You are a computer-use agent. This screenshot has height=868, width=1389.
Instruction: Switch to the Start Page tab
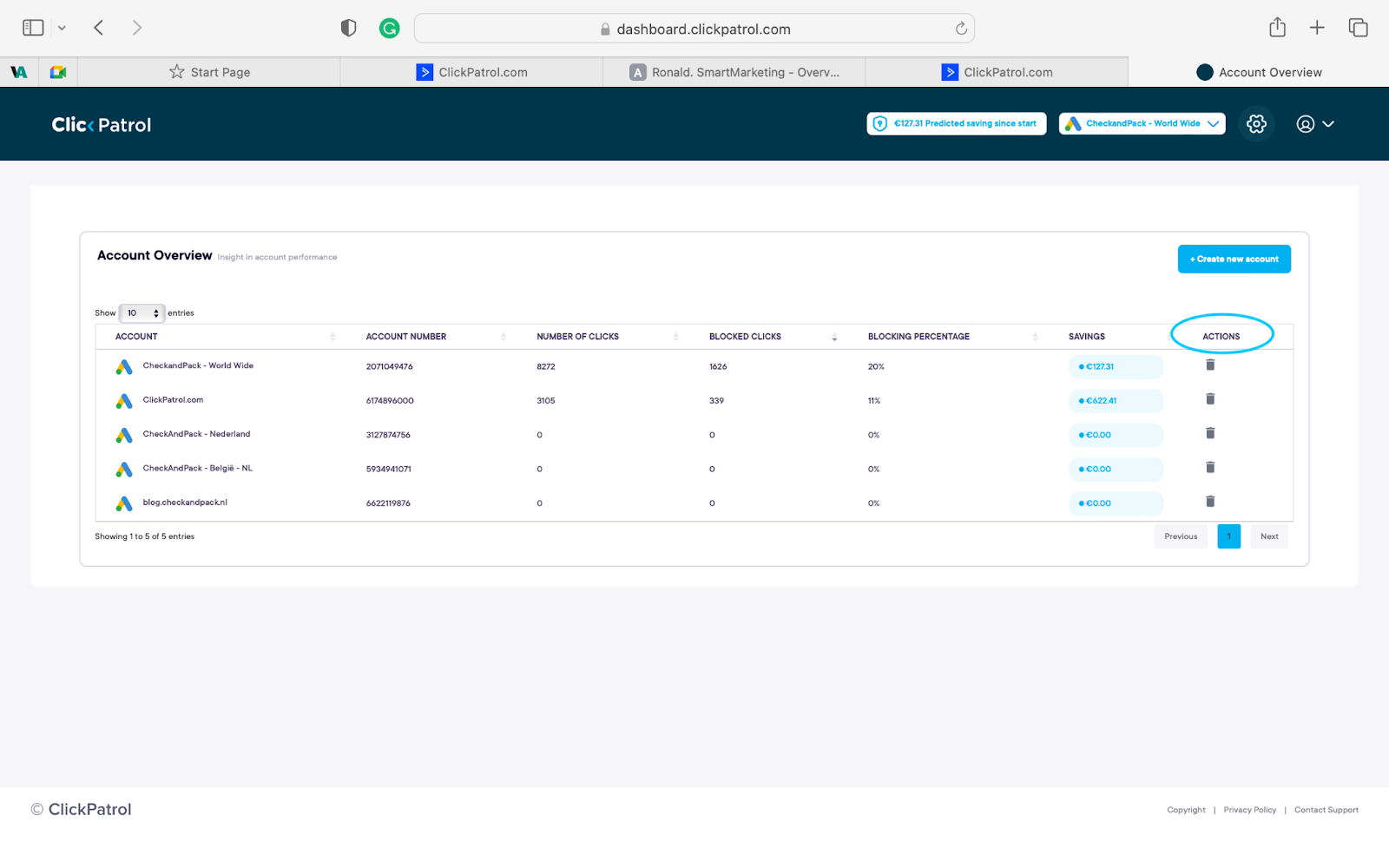click(209, 72)
